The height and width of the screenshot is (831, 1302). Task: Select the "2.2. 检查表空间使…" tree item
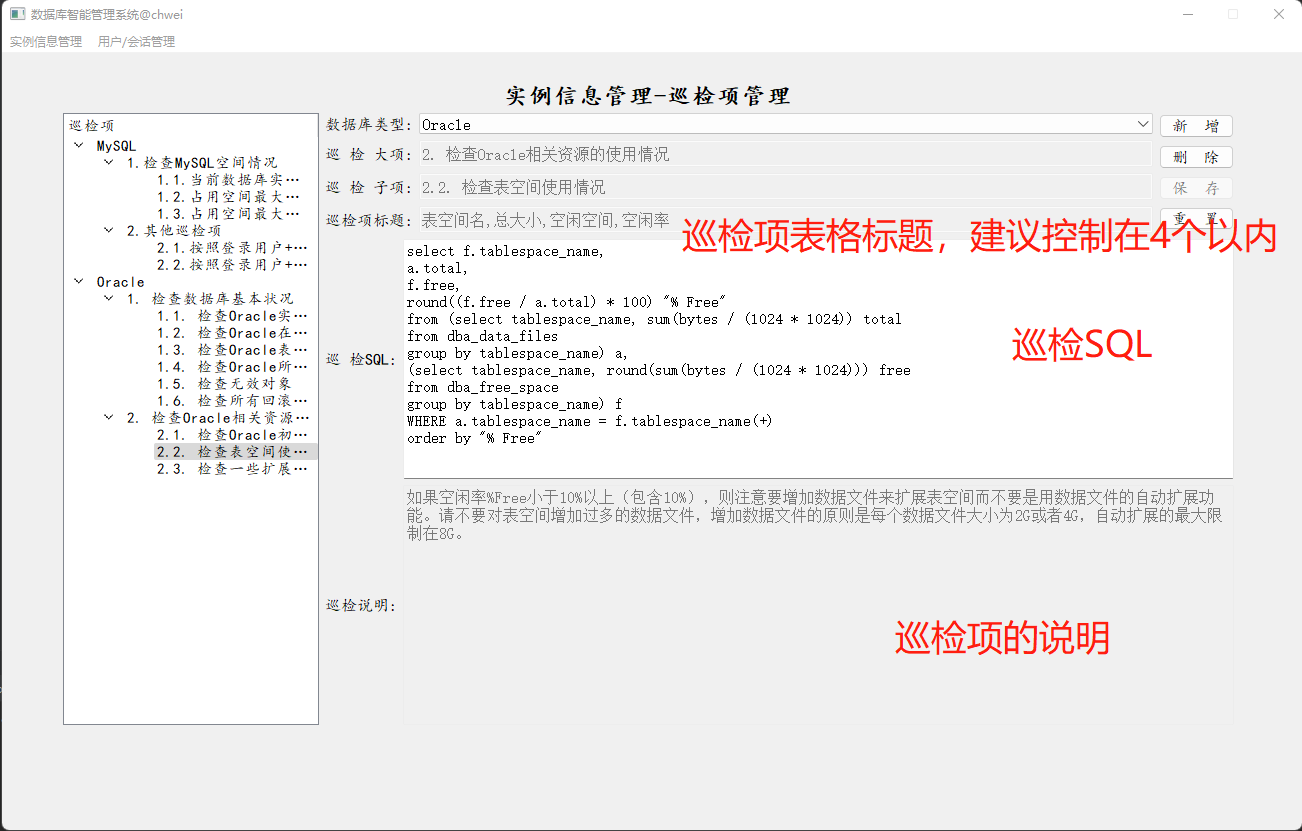click(x=230, y=451)
